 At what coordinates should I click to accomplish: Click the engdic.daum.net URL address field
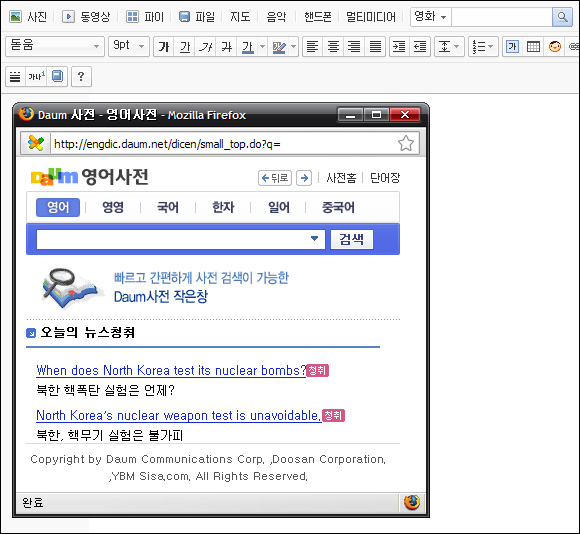pyautogui.click(x=223, y=144)
